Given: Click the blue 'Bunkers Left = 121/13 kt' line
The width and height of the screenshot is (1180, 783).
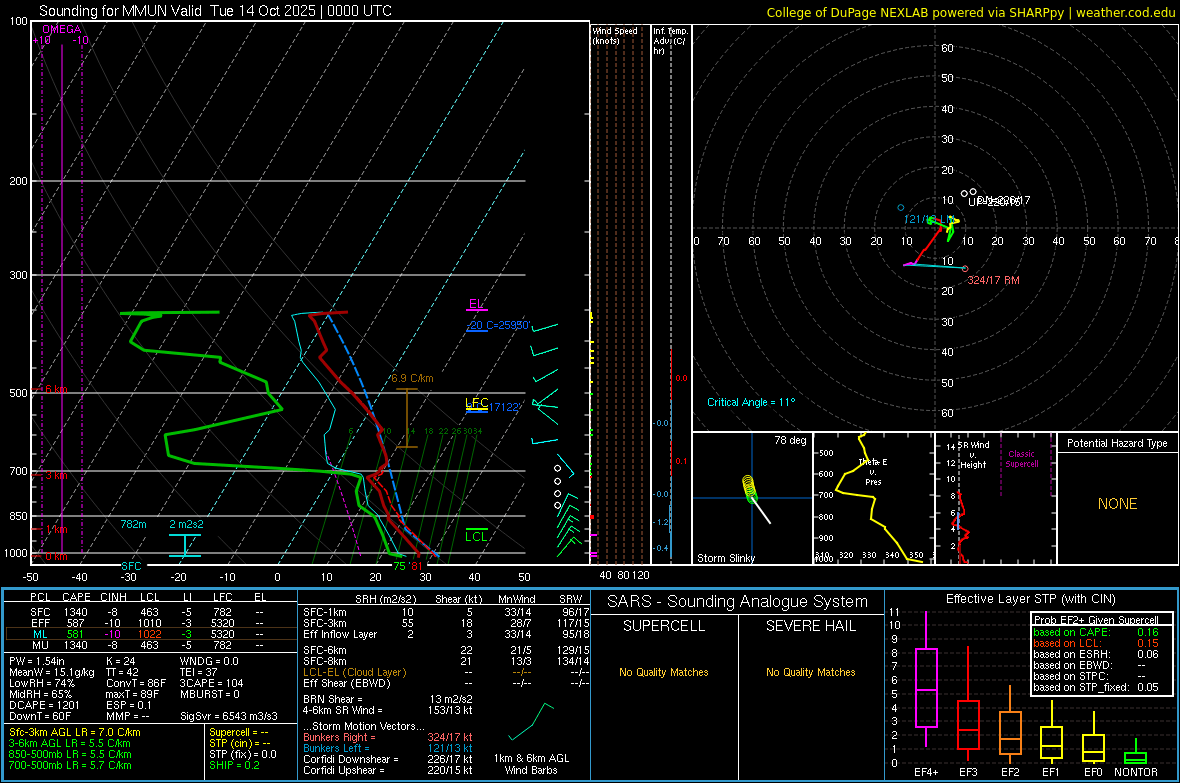Looking at the screenshot, I should [x=388, y=748].
